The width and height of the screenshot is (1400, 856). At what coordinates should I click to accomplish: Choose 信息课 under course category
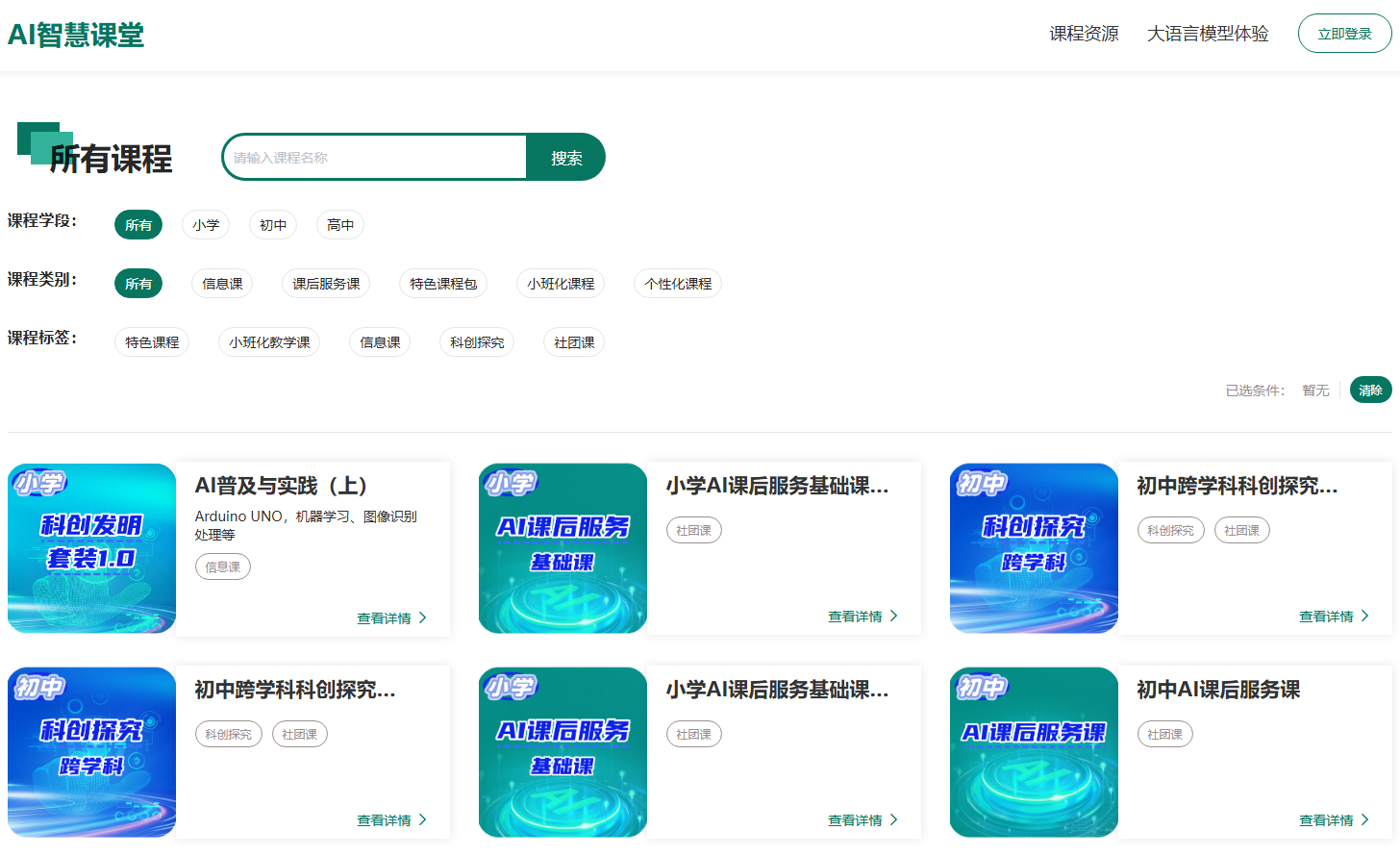tap(222, 284)
